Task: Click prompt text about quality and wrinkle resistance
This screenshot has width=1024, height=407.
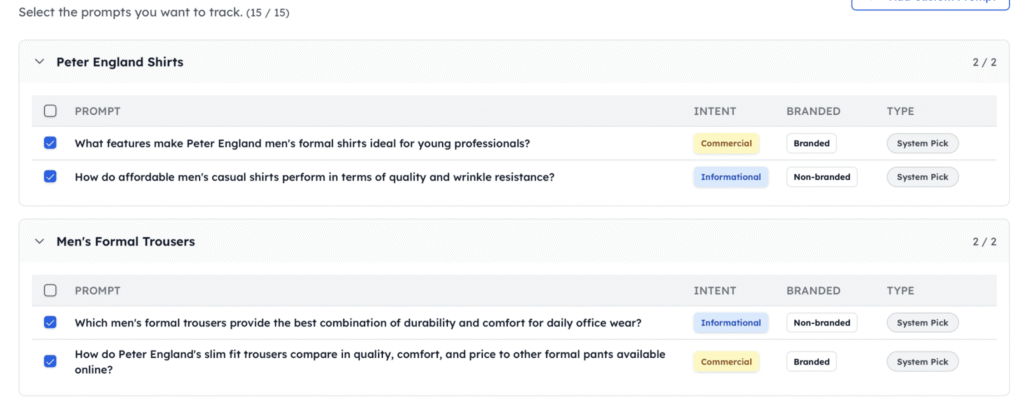Action: coord(314,176)
